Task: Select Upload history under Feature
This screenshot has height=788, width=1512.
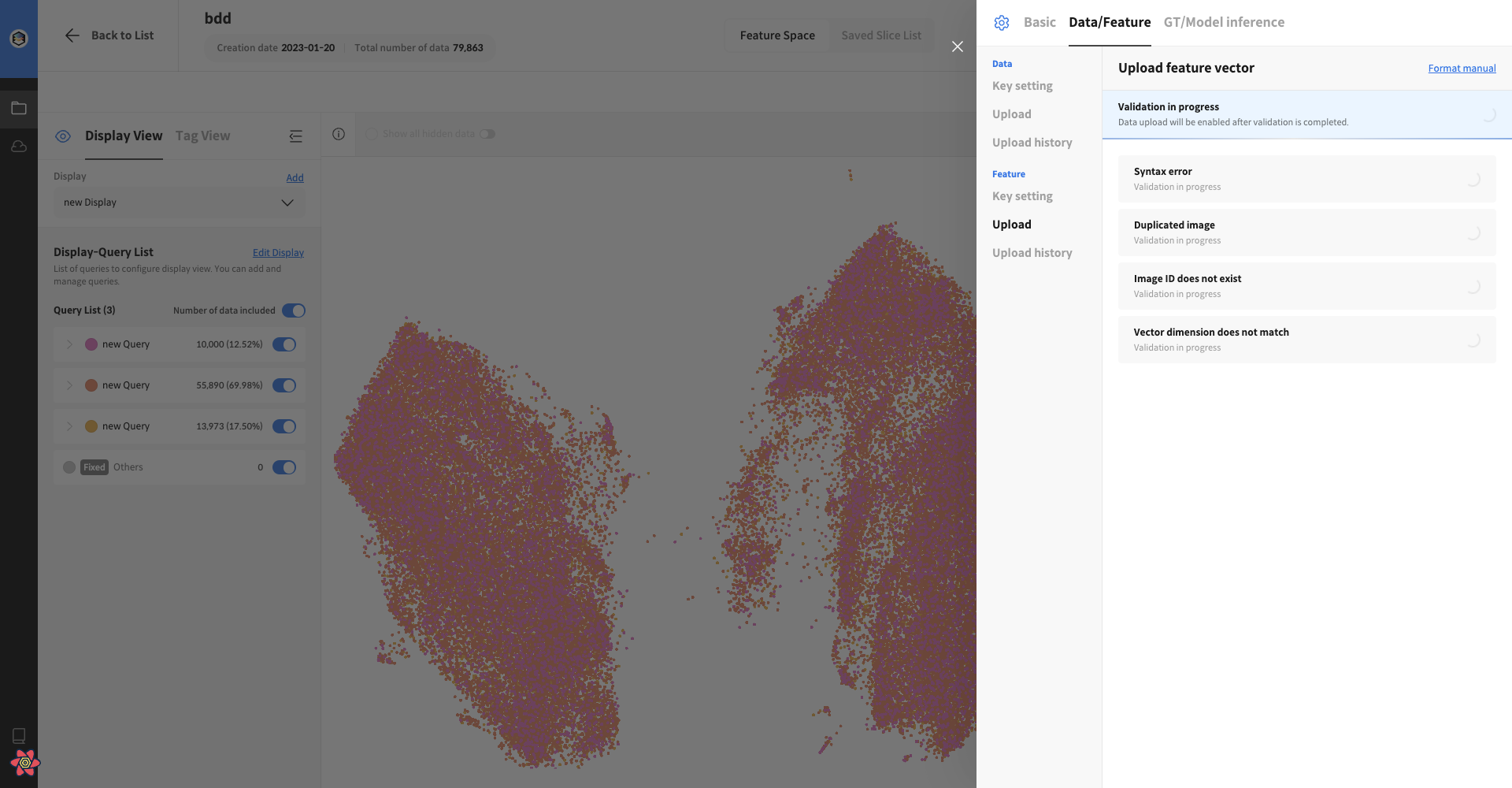Action: [1032, 253]
